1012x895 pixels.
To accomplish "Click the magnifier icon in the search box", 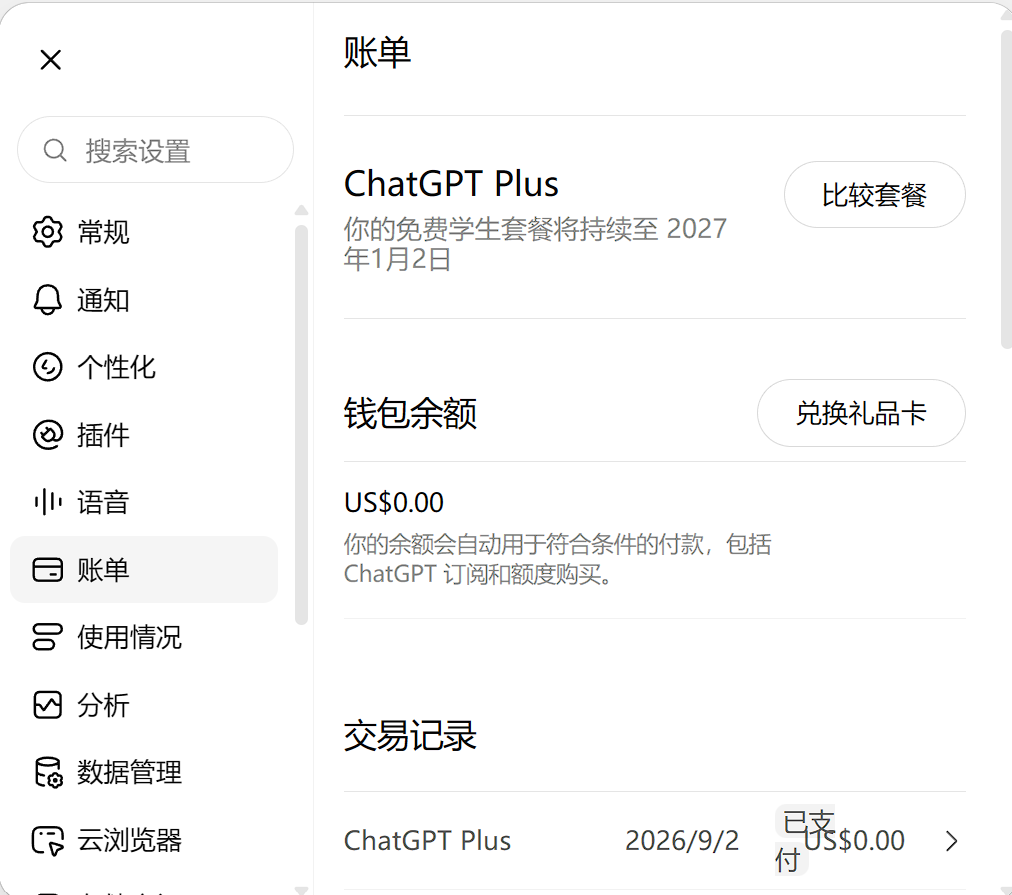I will click(55, 150).
